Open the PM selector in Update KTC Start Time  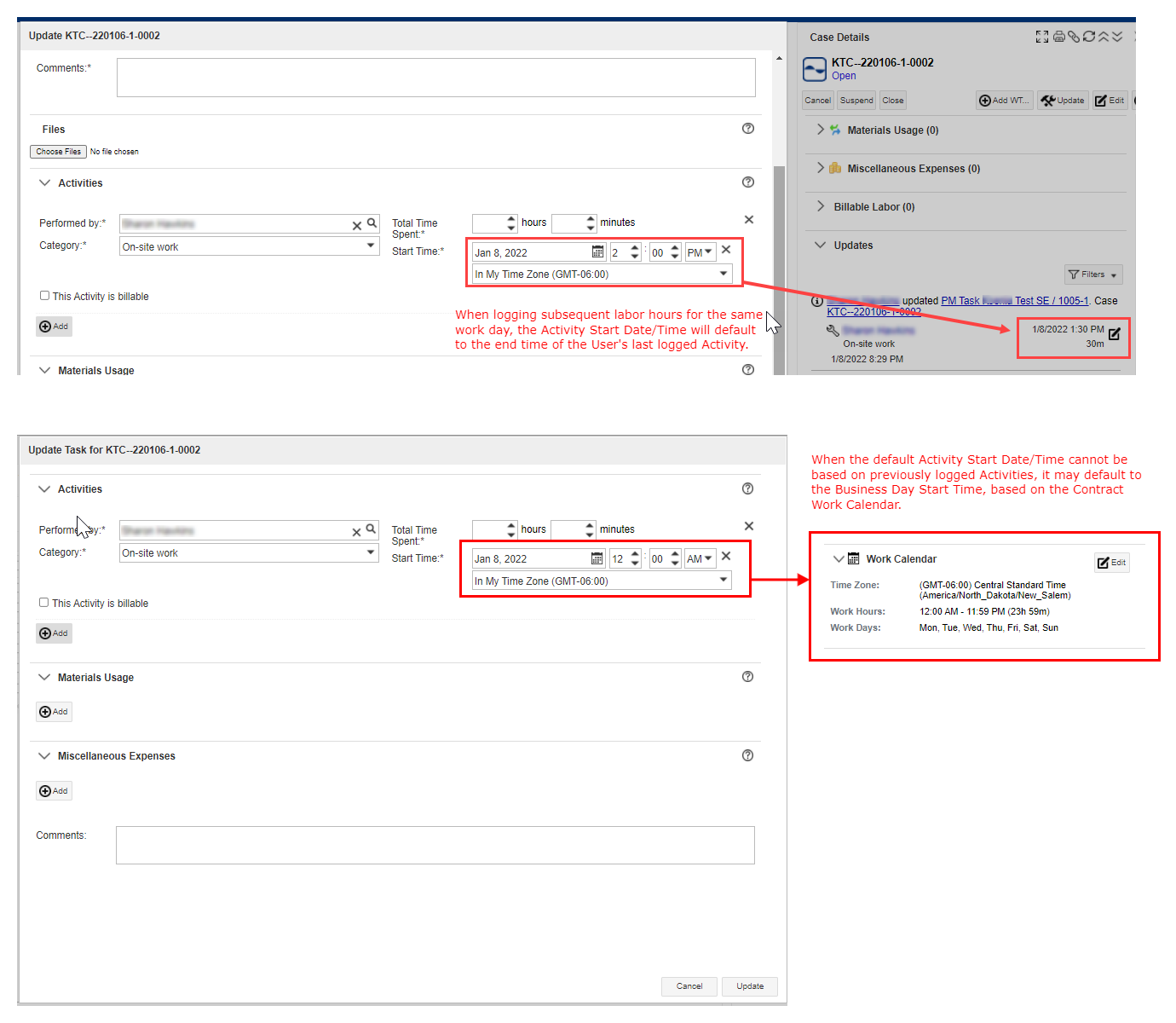[700, 252]
